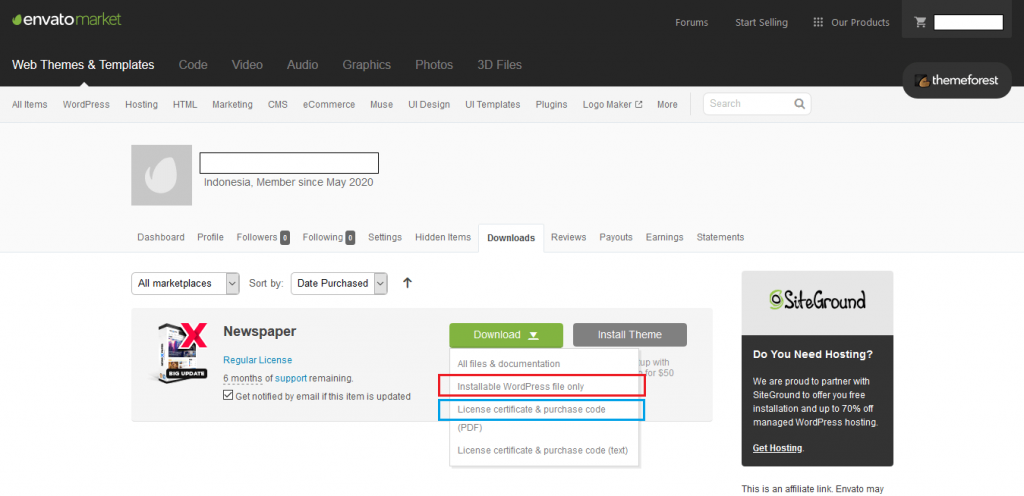Screen dimensions: 1024x496
Task: Open the Followers tab
Action: 263,237
